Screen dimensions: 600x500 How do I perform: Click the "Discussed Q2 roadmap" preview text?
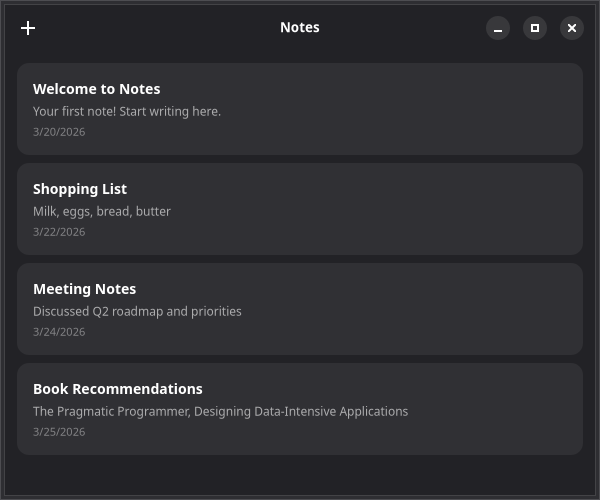coord(137,311)
